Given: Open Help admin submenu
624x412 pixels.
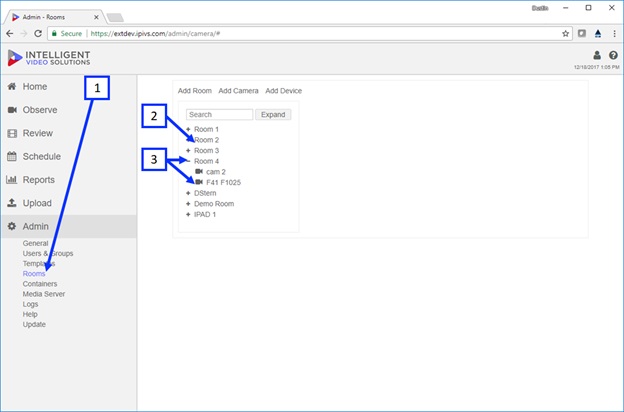Looking at the screenshot, I should tap(30, 314).
